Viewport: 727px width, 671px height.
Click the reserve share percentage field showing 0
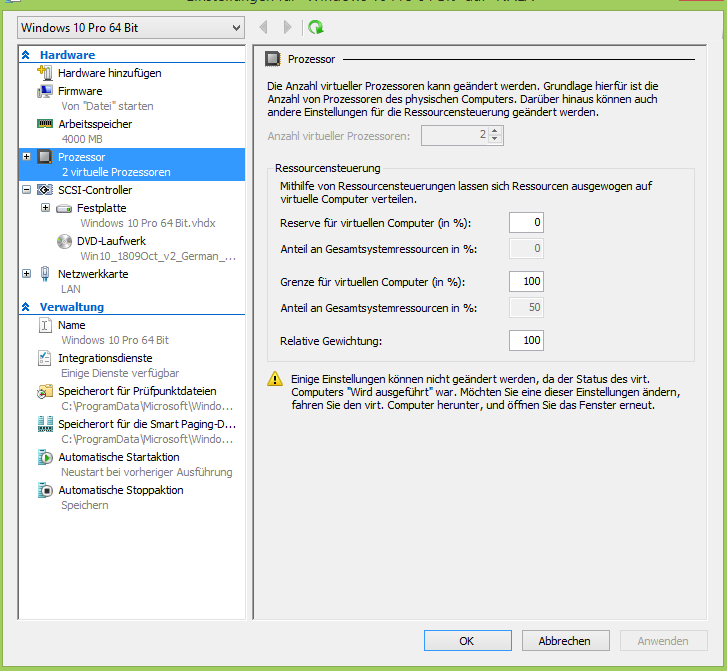coord(526,249)
